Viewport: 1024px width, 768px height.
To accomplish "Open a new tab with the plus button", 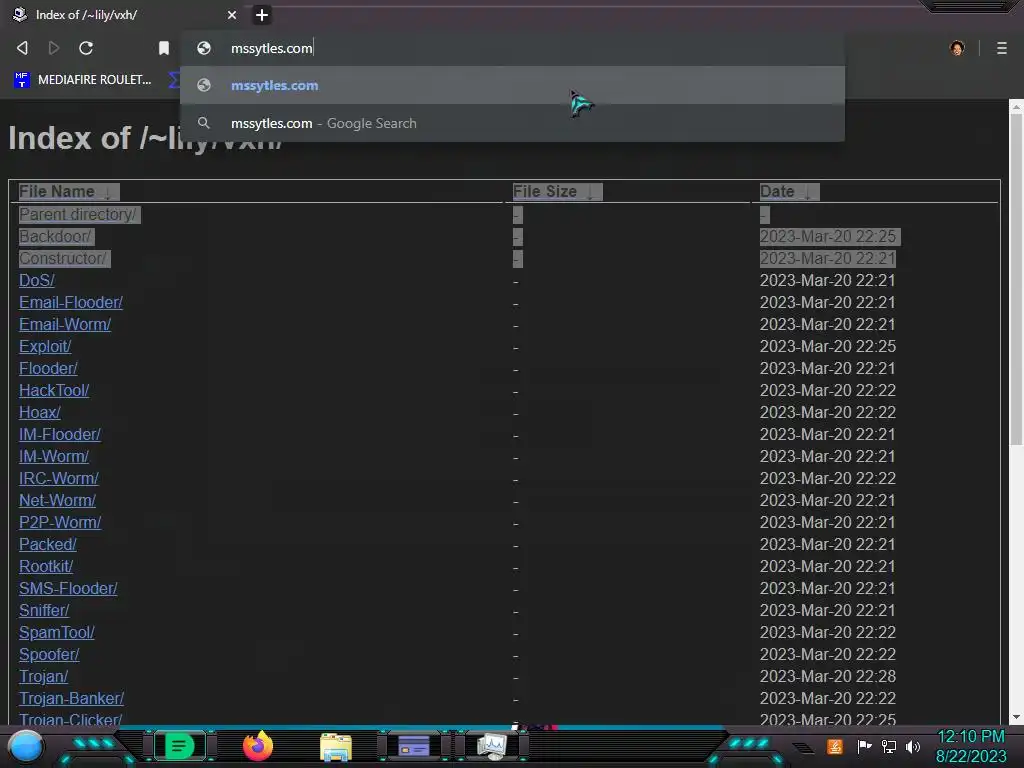I will (x=261, y=14).
